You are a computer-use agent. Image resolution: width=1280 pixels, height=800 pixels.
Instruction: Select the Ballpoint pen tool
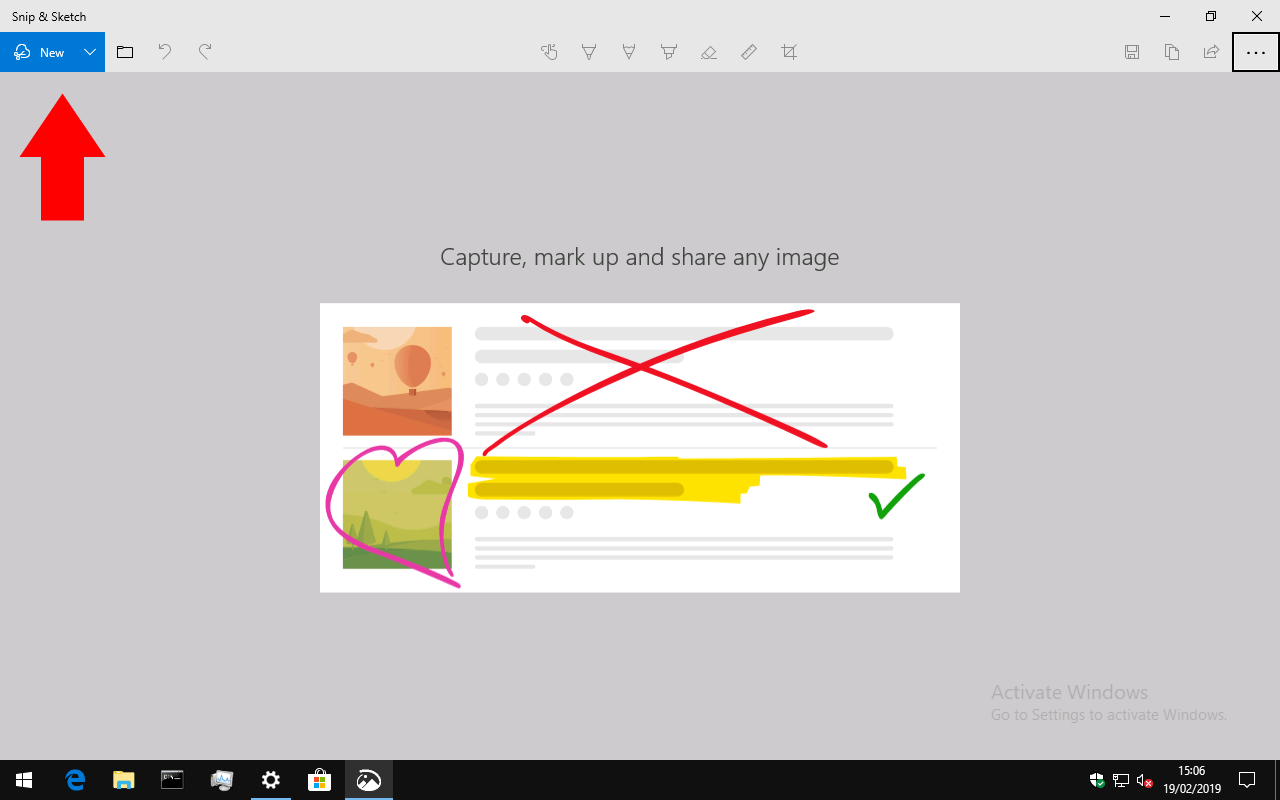(x=589, y=52)
